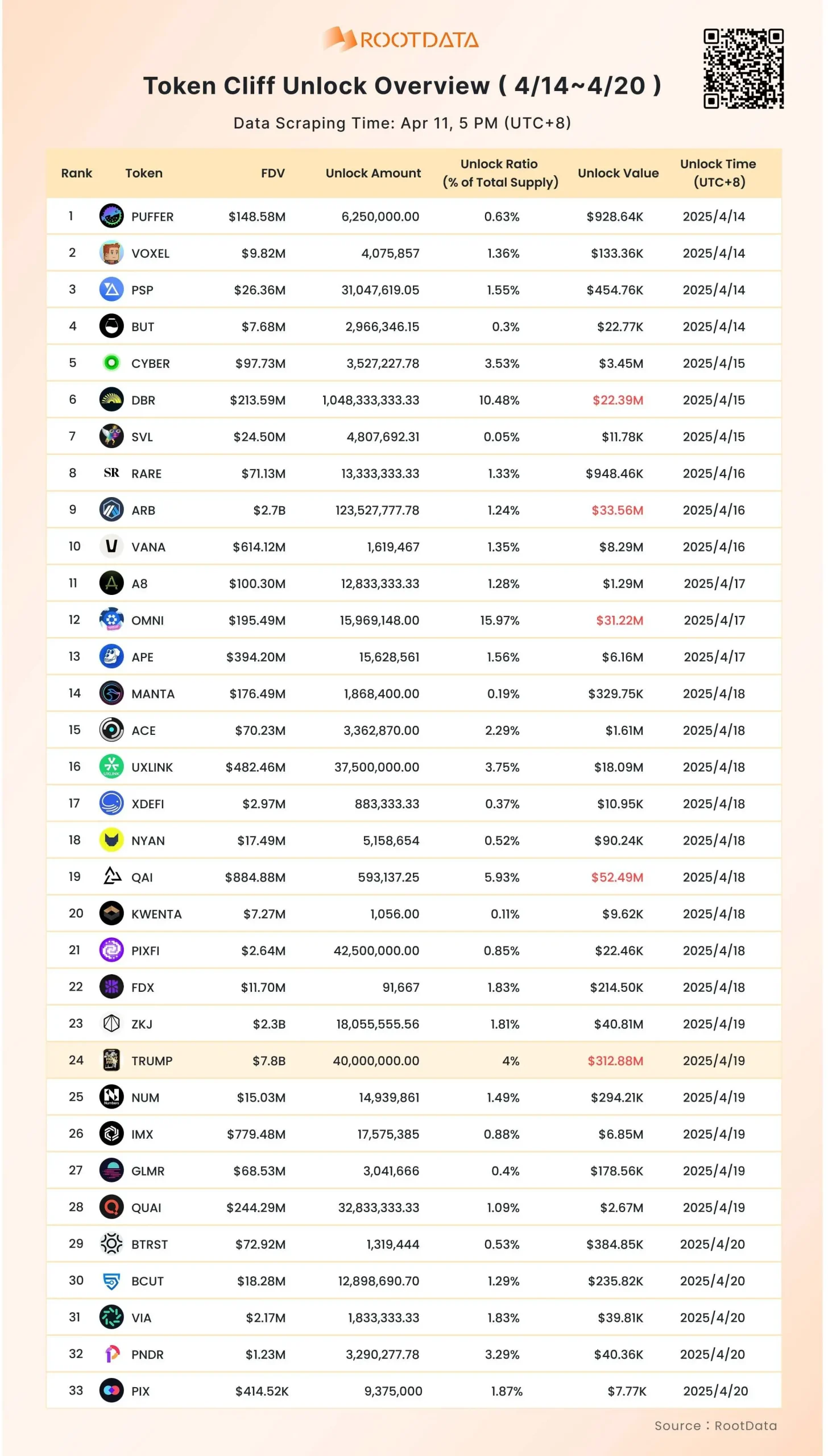Click the TRUMP unlock value $312.88M

[x=615, y=1061]
